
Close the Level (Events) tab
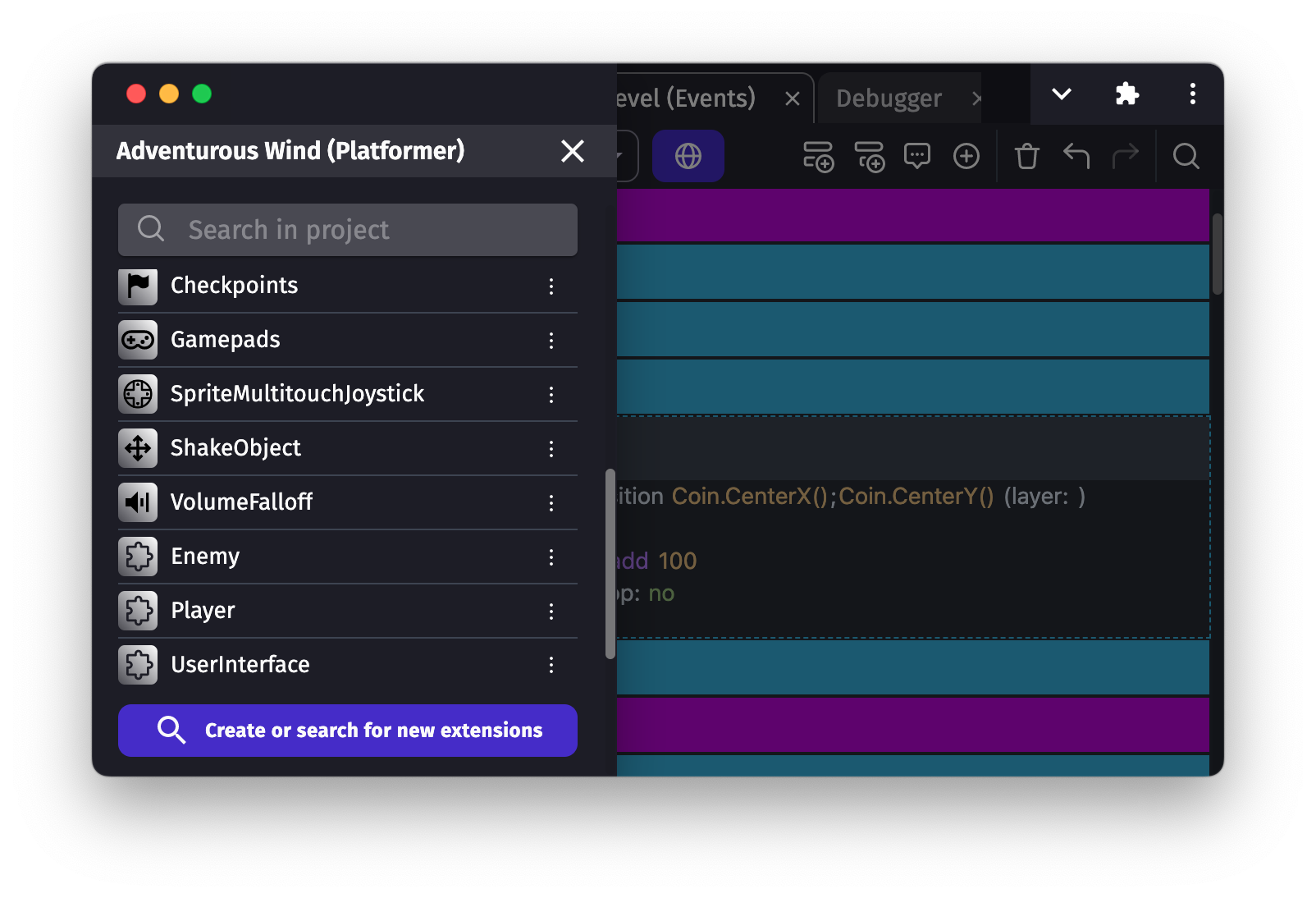pos(792,99)
